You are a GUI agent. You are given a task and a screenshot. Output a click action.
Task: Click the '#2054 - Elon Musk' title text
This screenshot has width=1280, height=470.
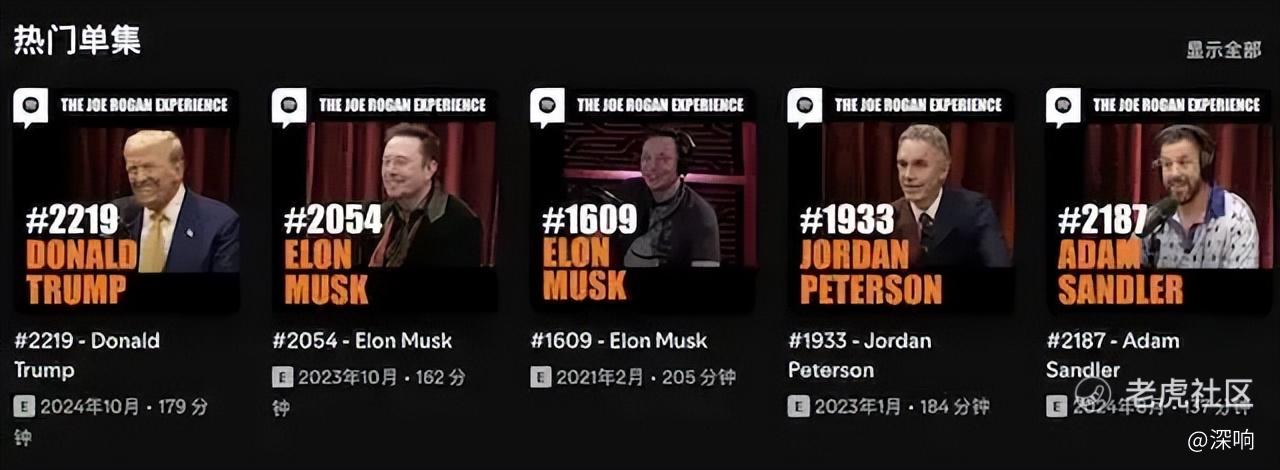(x=362, y=341)
